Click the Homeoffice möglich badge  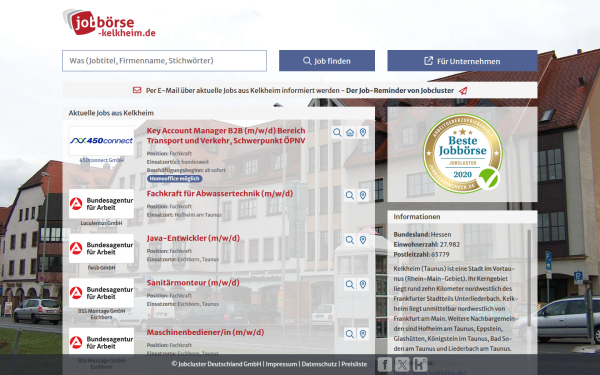[175, 179]
